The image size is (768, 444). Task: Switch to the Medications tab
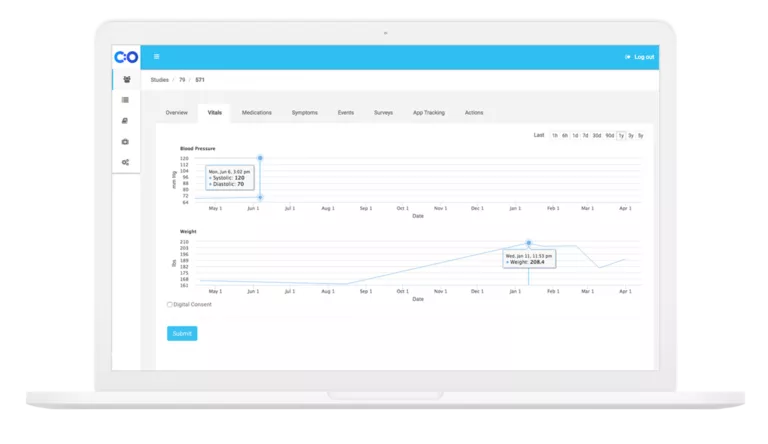(x=257, y=113)
